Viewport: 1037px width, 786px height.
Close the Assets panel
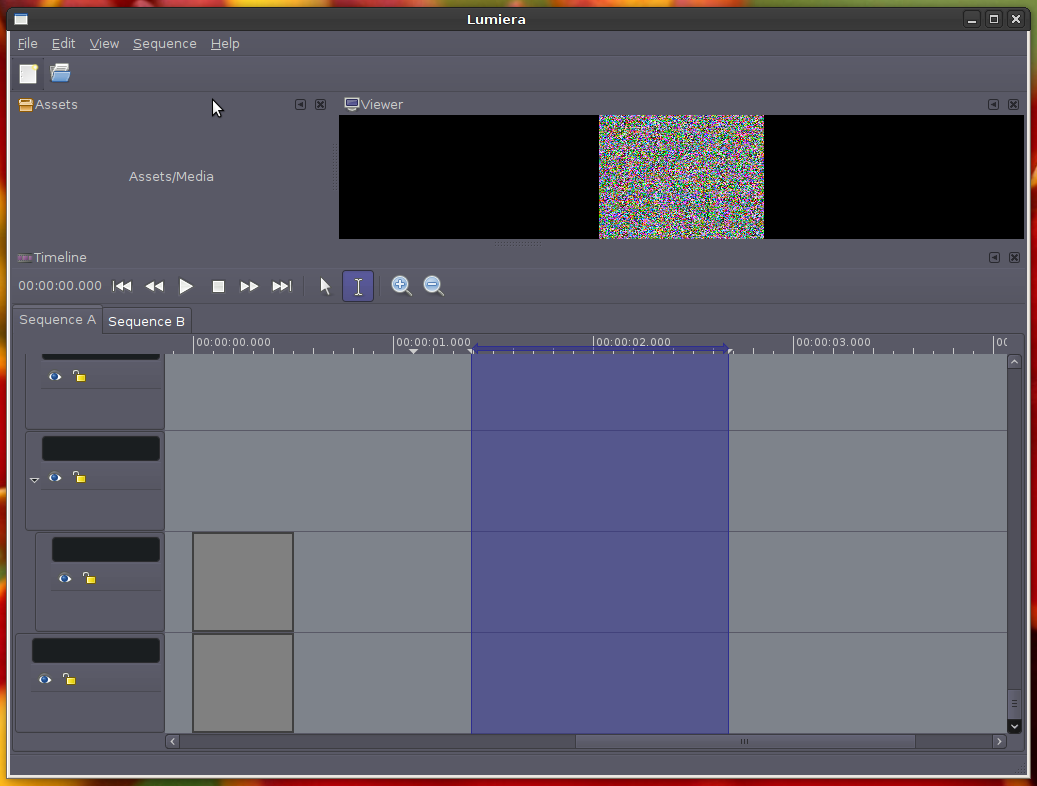[320, 105]
